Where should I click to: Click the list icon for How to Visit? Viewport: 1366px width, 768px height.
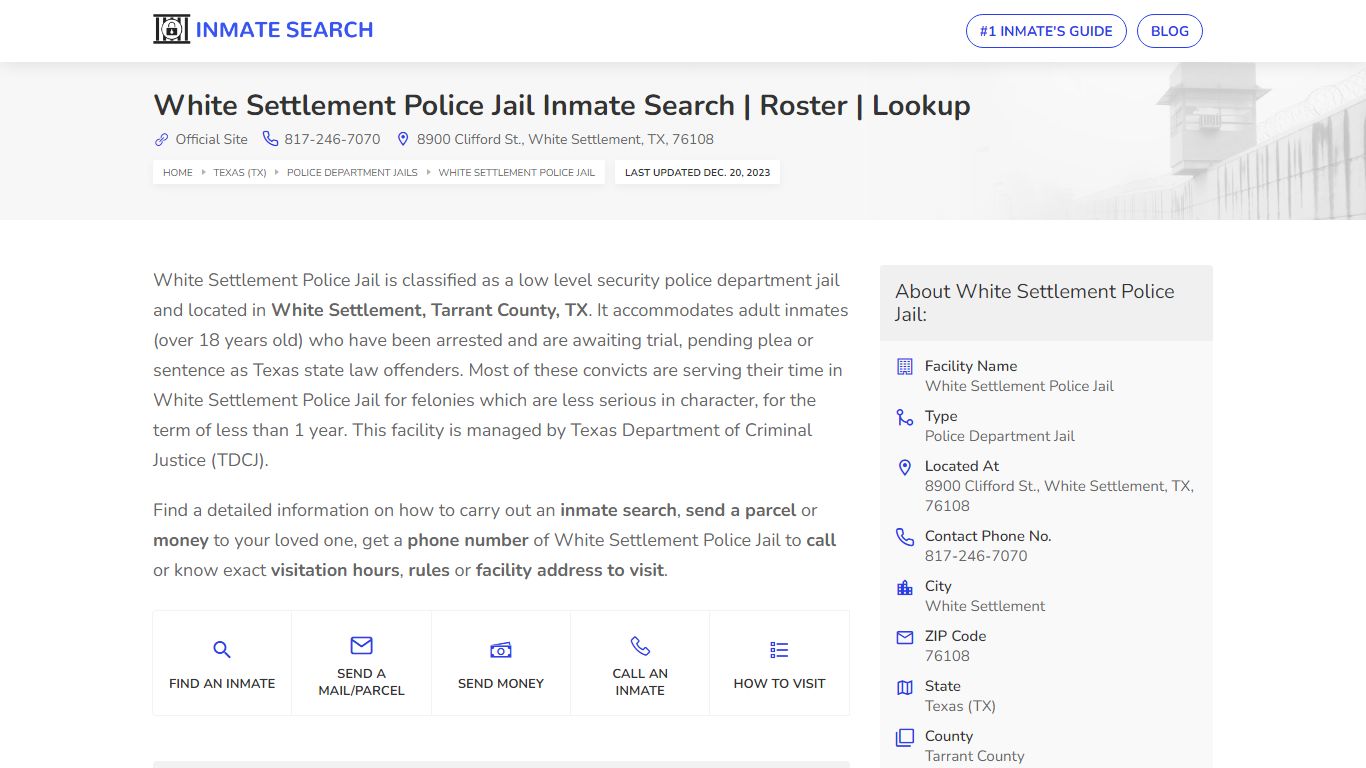click(x=779, y=650)
